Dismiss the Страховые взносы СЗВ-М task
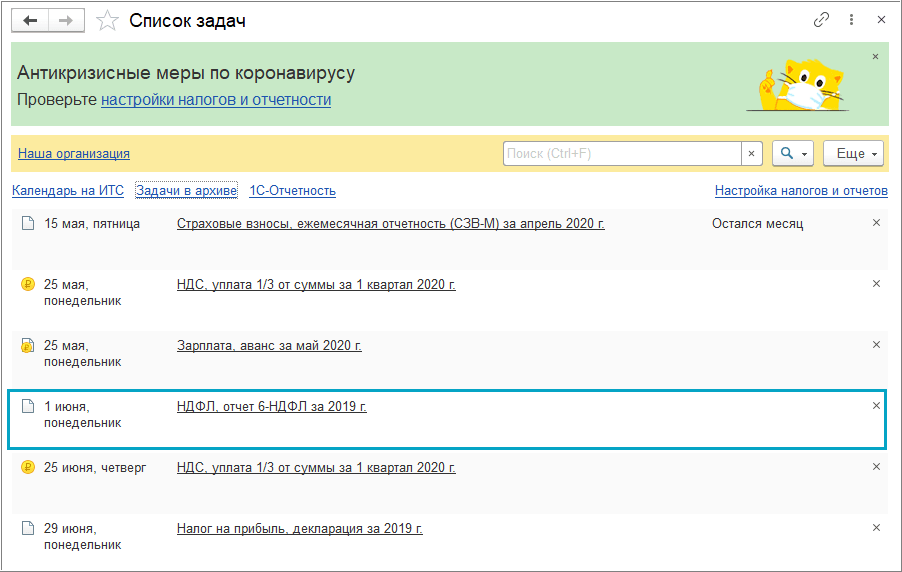The height and width of the screenshot is (572, 902). 876,223
